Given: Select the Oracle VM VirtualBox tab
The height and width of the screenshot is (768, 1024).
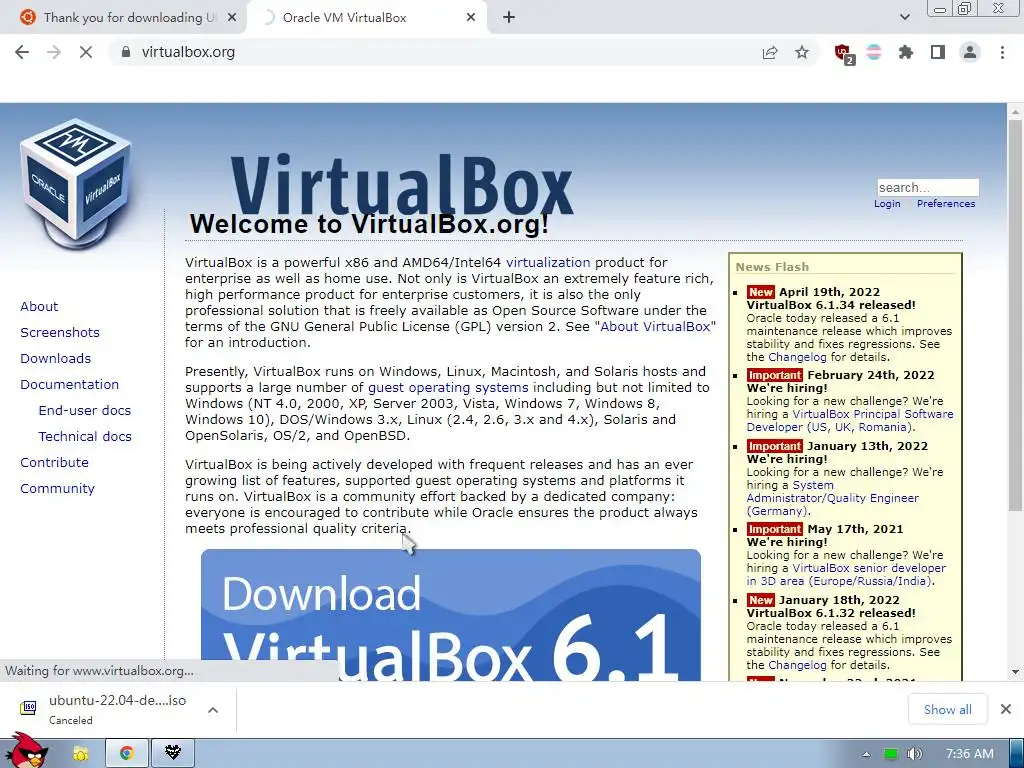Looking at the screenshot, I should 368,18.
